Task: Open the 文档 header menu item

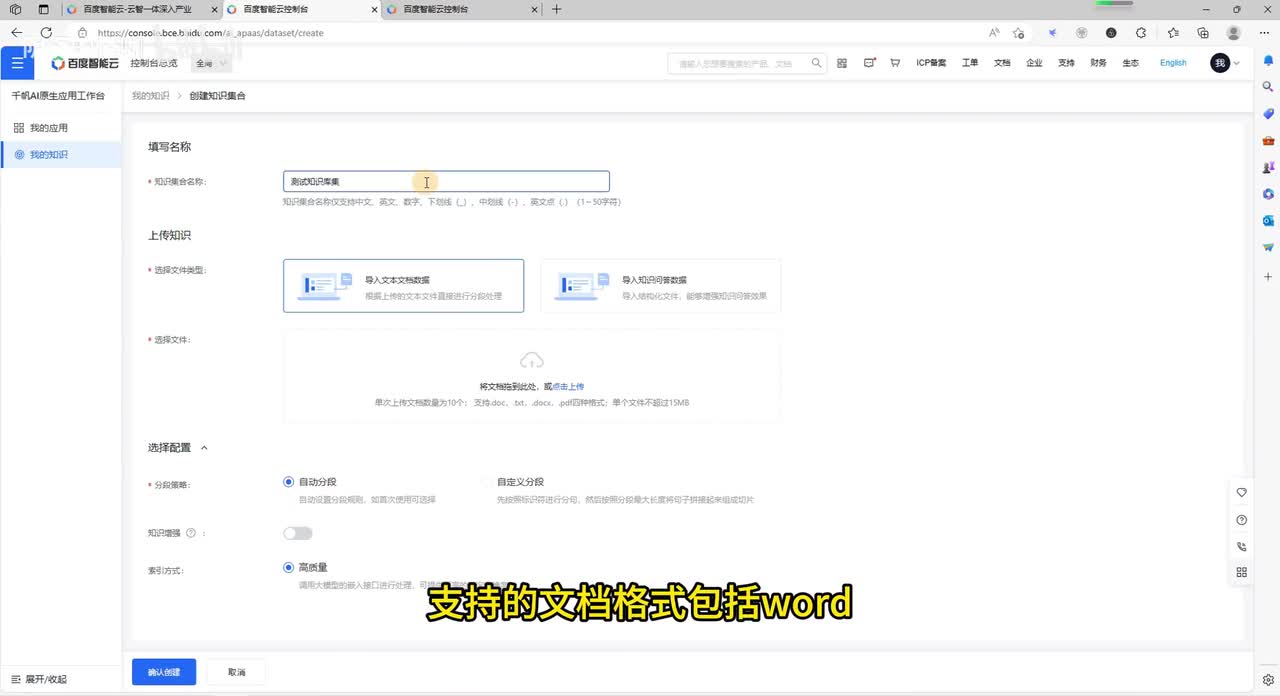Action: [1002, 63]
